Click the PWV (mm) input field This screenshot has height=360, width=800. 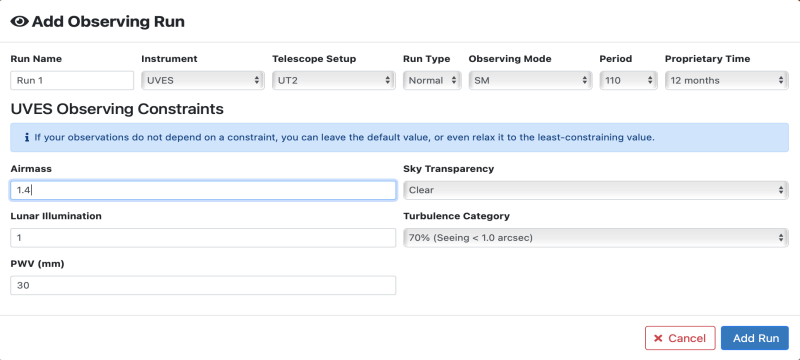203,286
